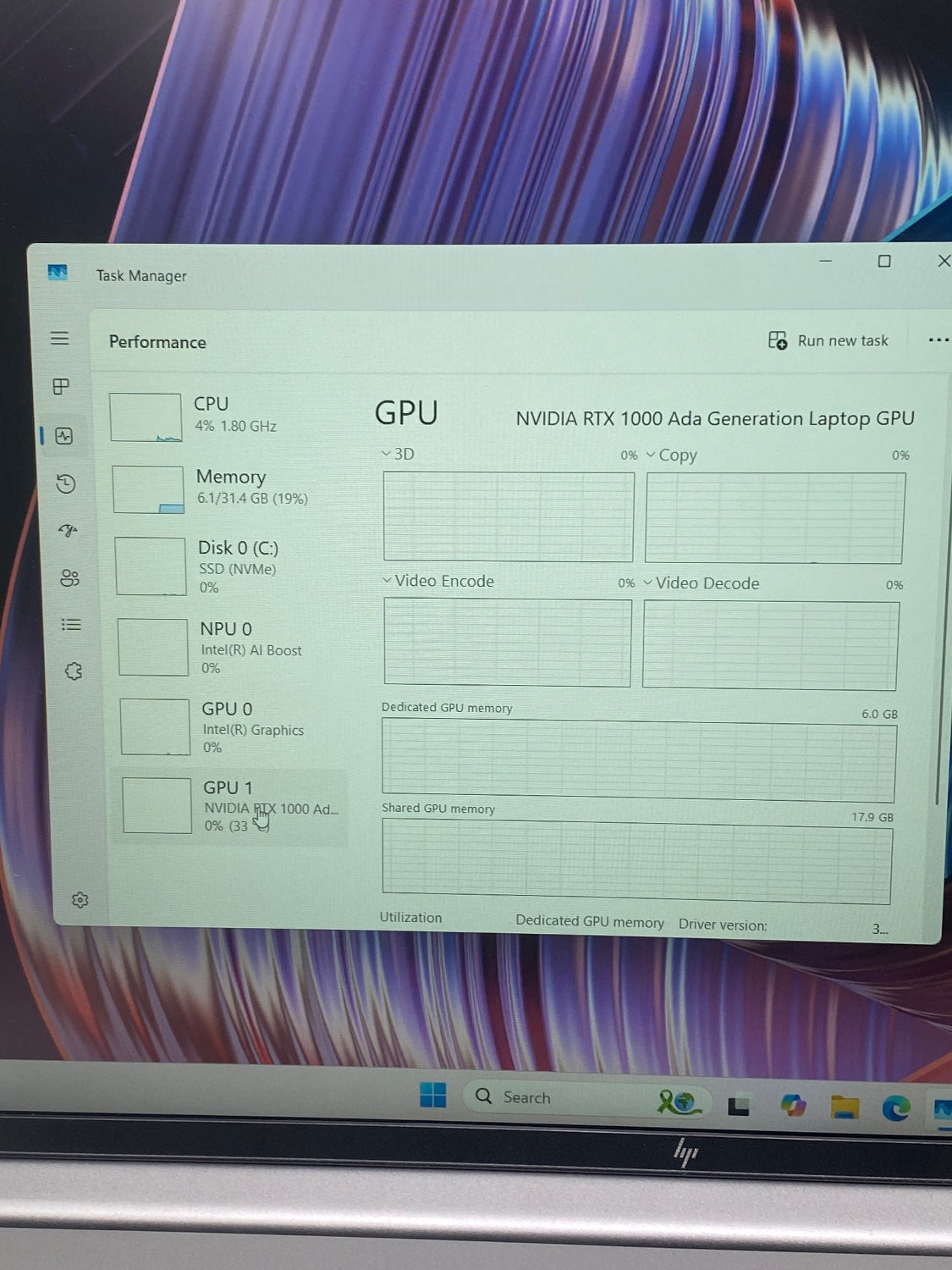Open the Windows Start menu
This screenshot has width=952, height=1270.
pos(432,1095)
